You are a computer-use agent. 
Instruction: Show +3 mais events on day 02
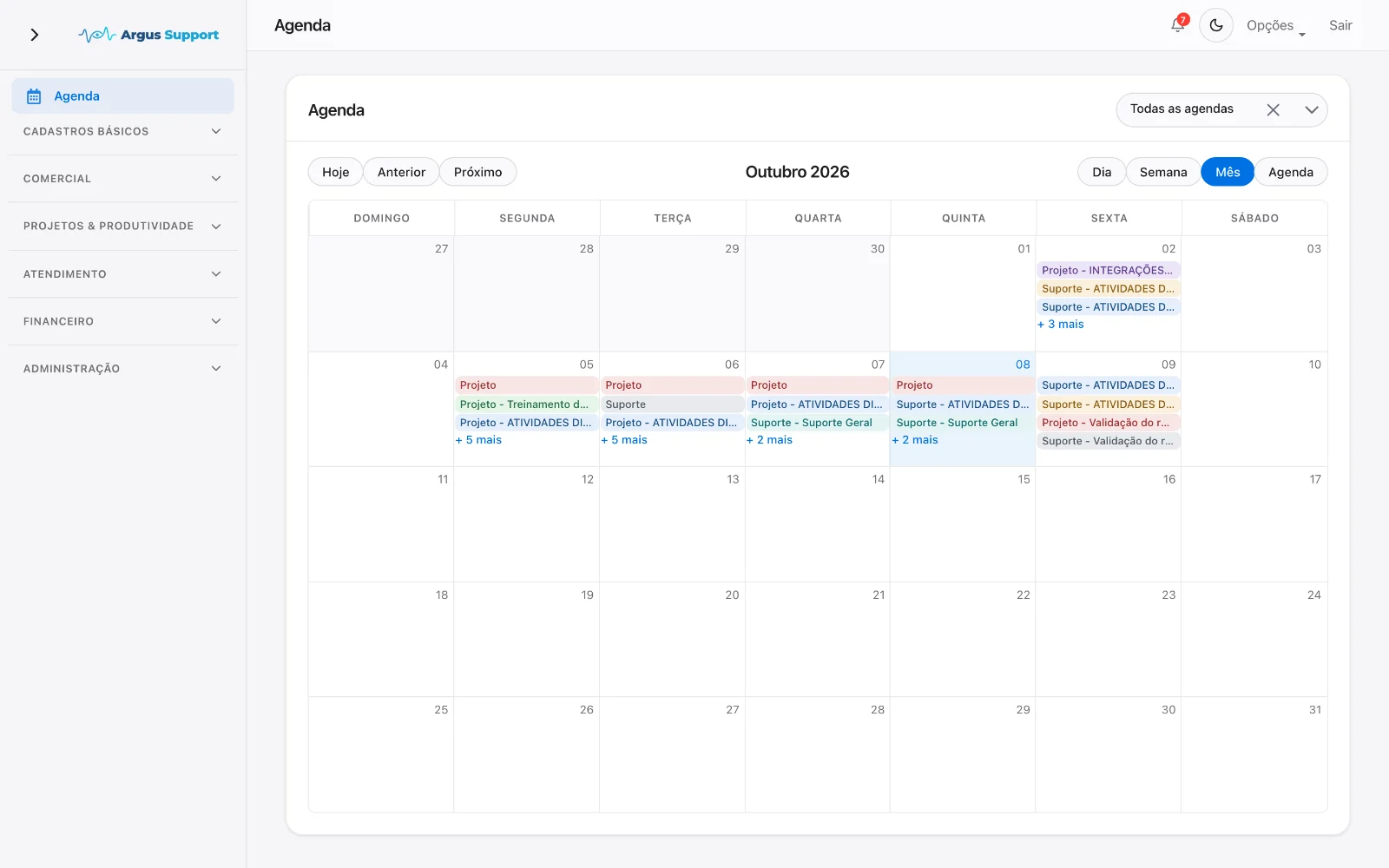point(1061,325)
